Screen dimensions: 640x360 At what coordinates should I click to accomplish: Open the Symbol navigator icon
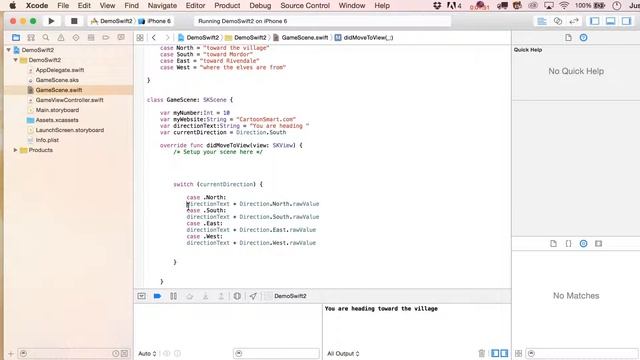pos(31,38)
